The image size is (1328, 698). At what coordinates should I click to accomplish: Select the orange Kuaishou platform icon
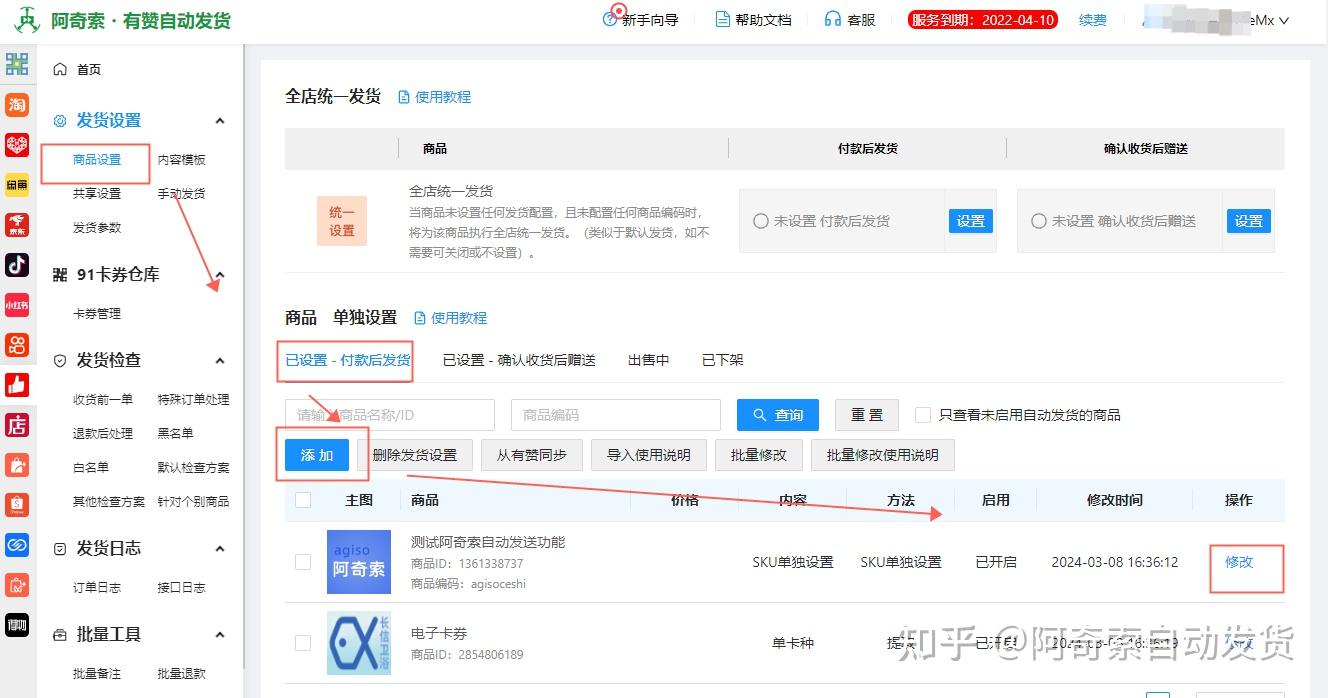pos(17,345)
